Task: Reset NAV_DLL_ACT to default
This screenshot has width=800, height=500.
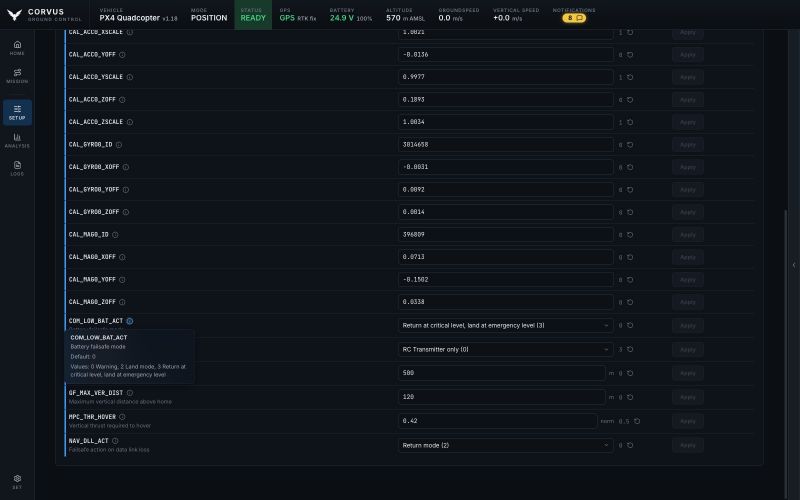Action: coord(630,445)
